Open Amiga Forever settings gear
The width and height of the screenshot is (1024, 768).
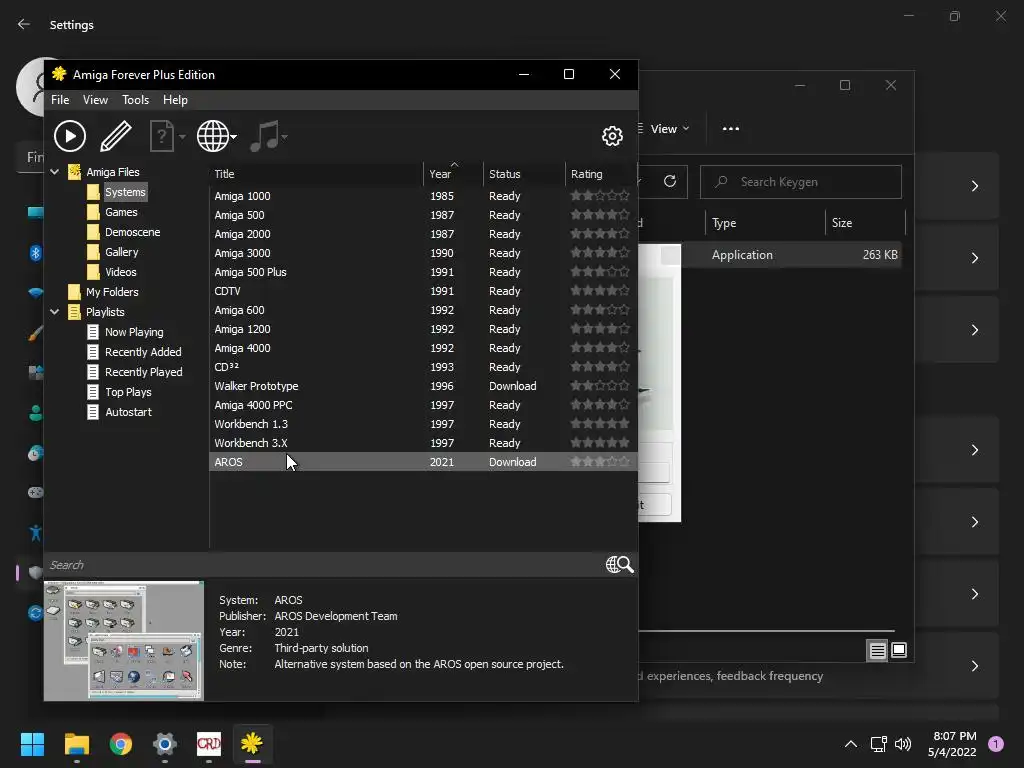pyautogui.click(x=612, y=136)
